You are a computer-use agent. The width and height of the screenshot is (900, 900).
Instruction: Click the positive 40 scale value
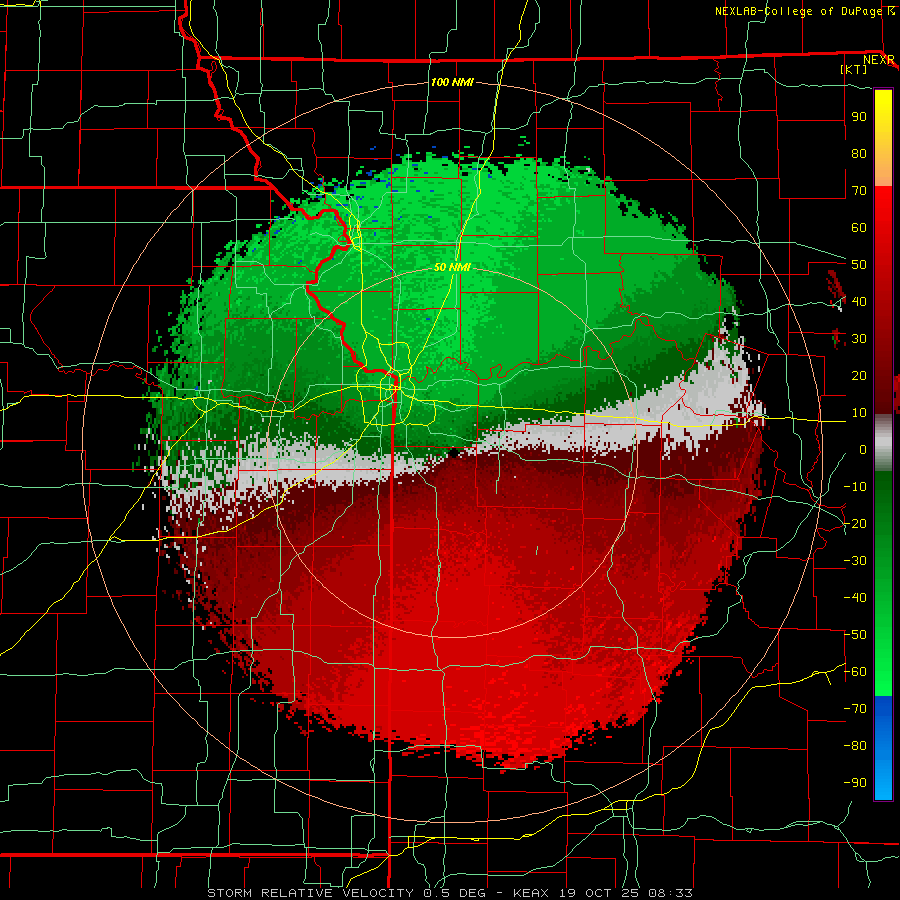(x=859, y=301)
